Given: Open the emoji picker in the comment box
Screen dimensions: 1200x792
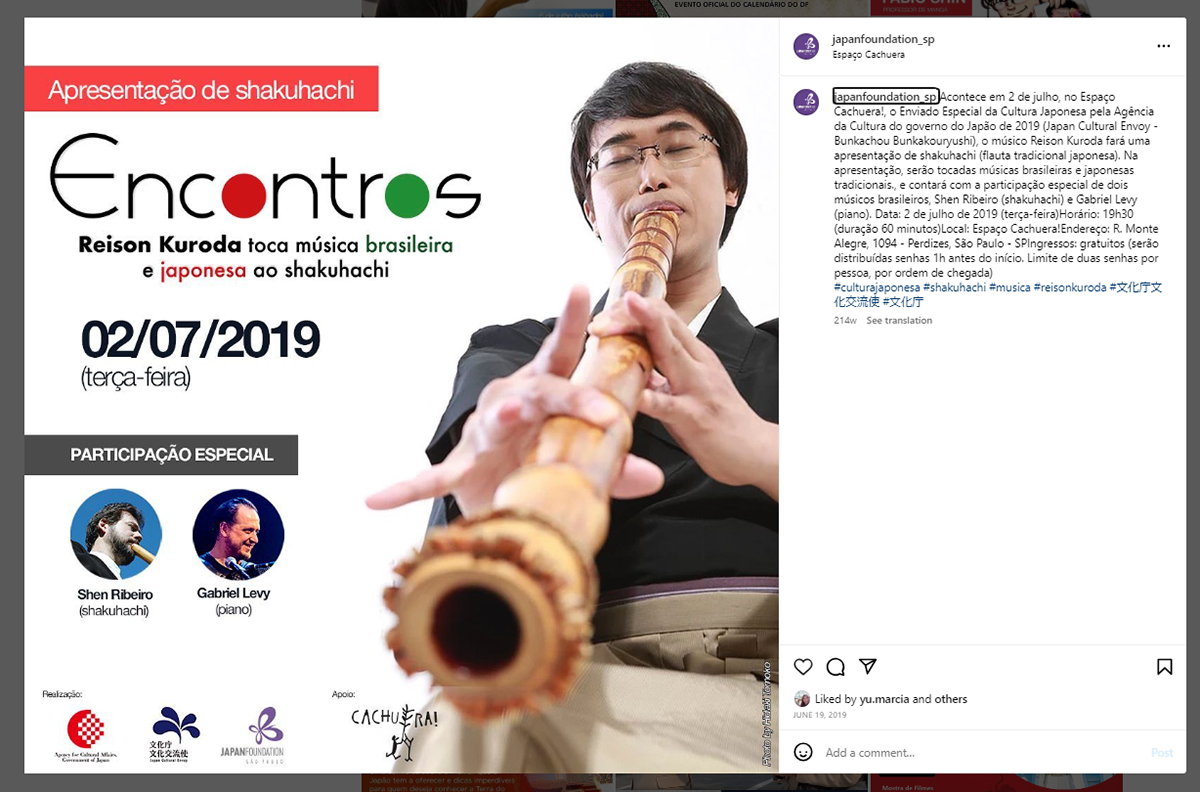Looking at the screenshot, I should pyautogui.click(x=803, y=752).
